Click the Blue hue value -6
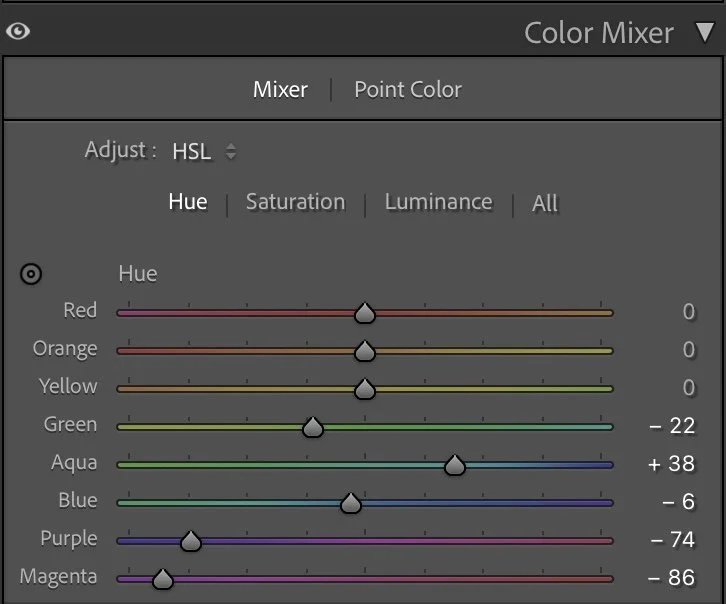Viewport: 726px width, 604px height. [679, 502]
